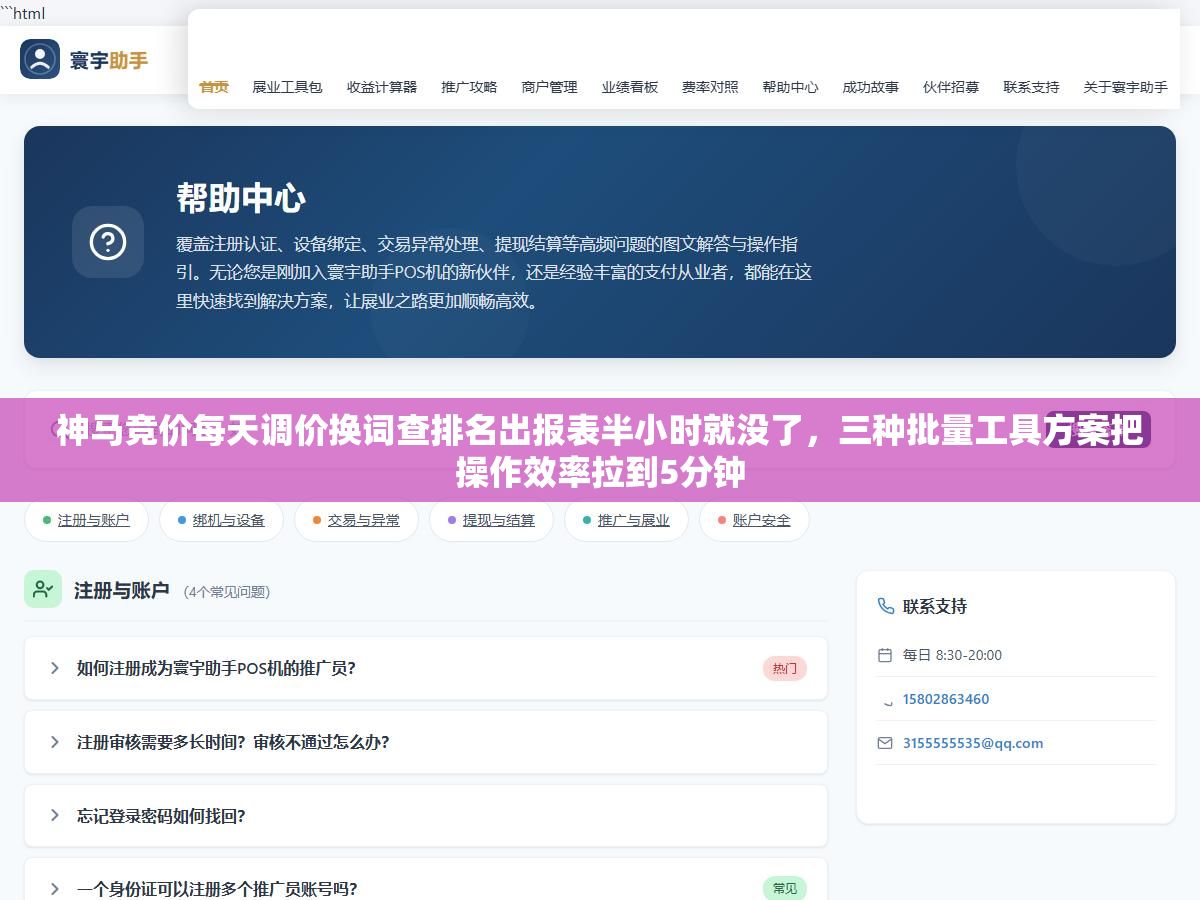Expand 忘记登录密码如何找回 question
Image resolution: width=1200 pixels, height=900 pixels.
coord(426,816)
